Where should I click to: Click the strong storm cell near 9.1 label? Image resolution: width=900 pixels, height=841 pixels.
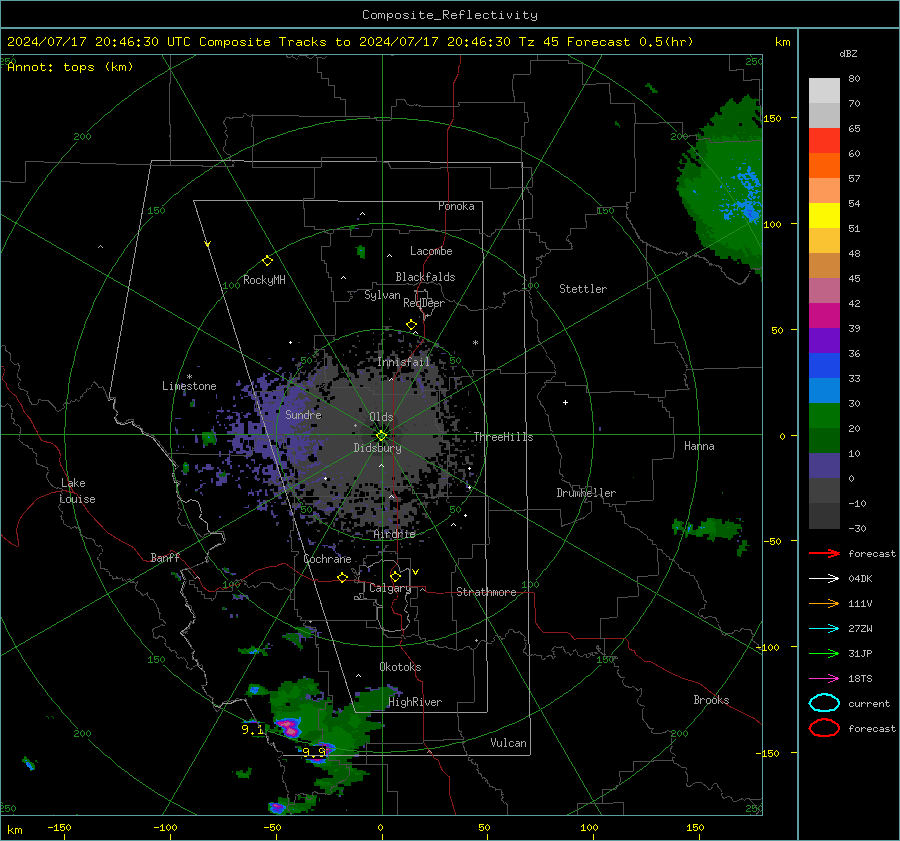[289, 727]
